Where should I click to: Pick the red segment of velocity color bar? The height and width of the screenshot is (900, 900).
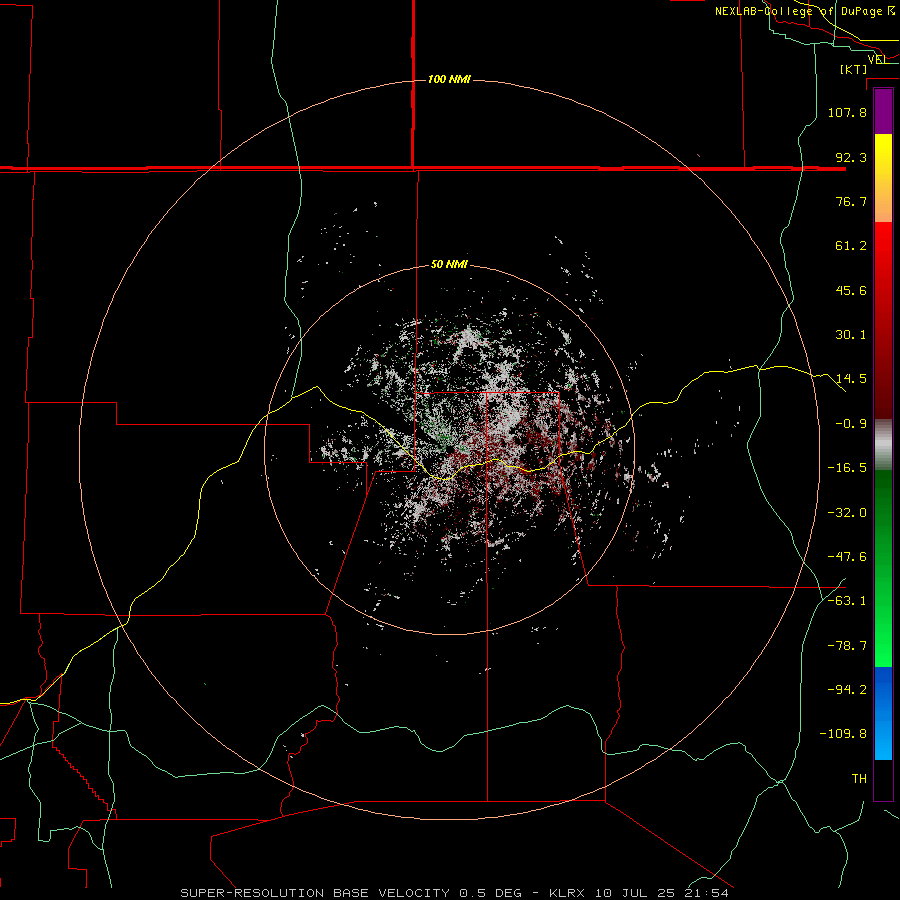point(883,320)
